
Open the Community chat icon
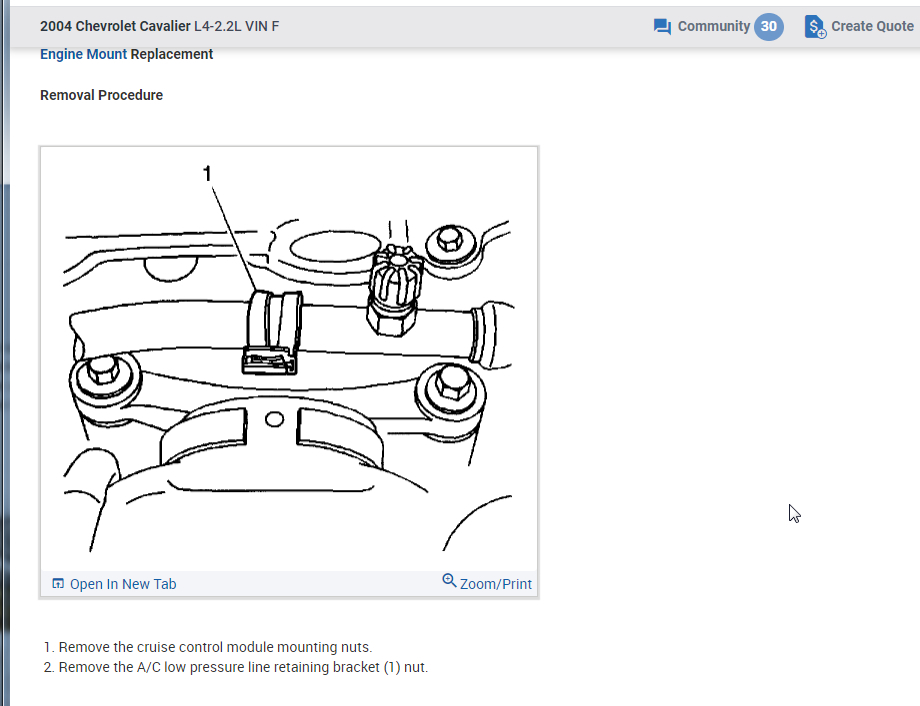[x=662, y=27]
